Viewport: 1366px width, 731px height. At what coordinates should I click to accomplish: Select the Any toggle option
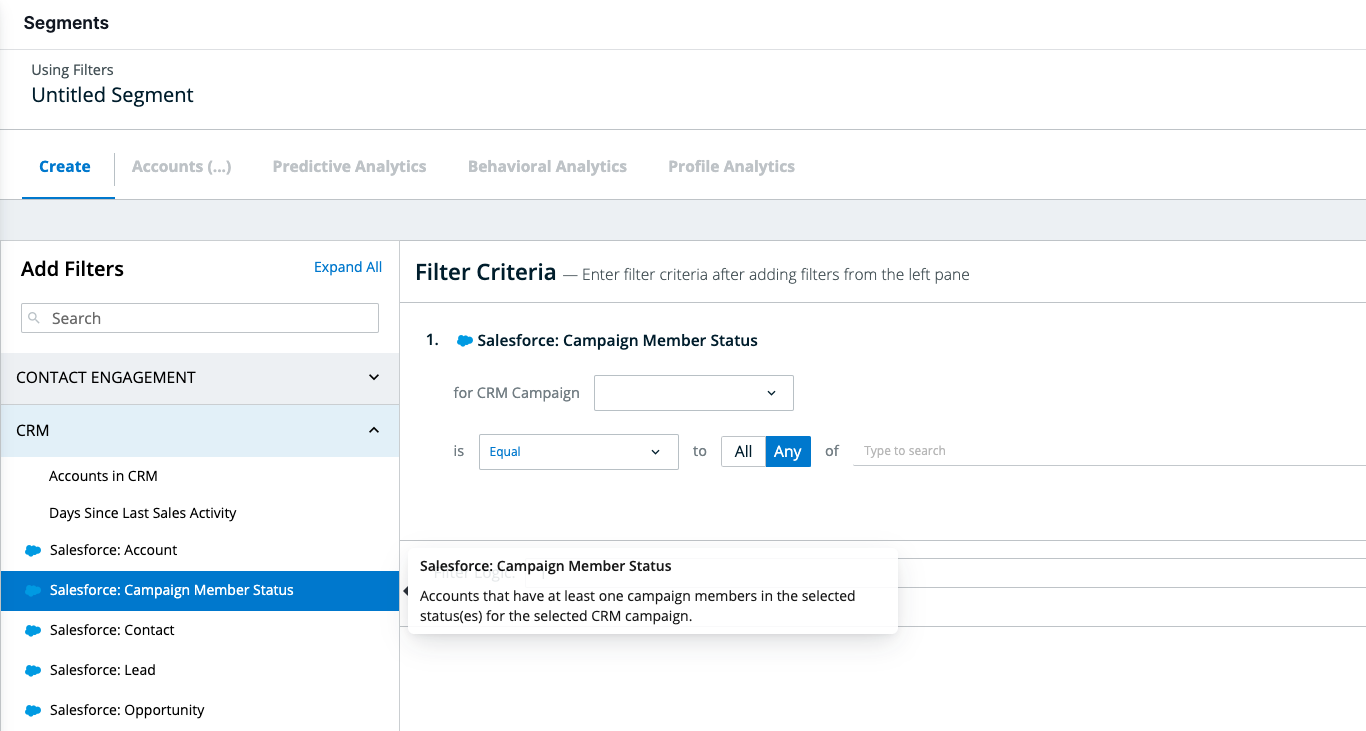point(788,452)
